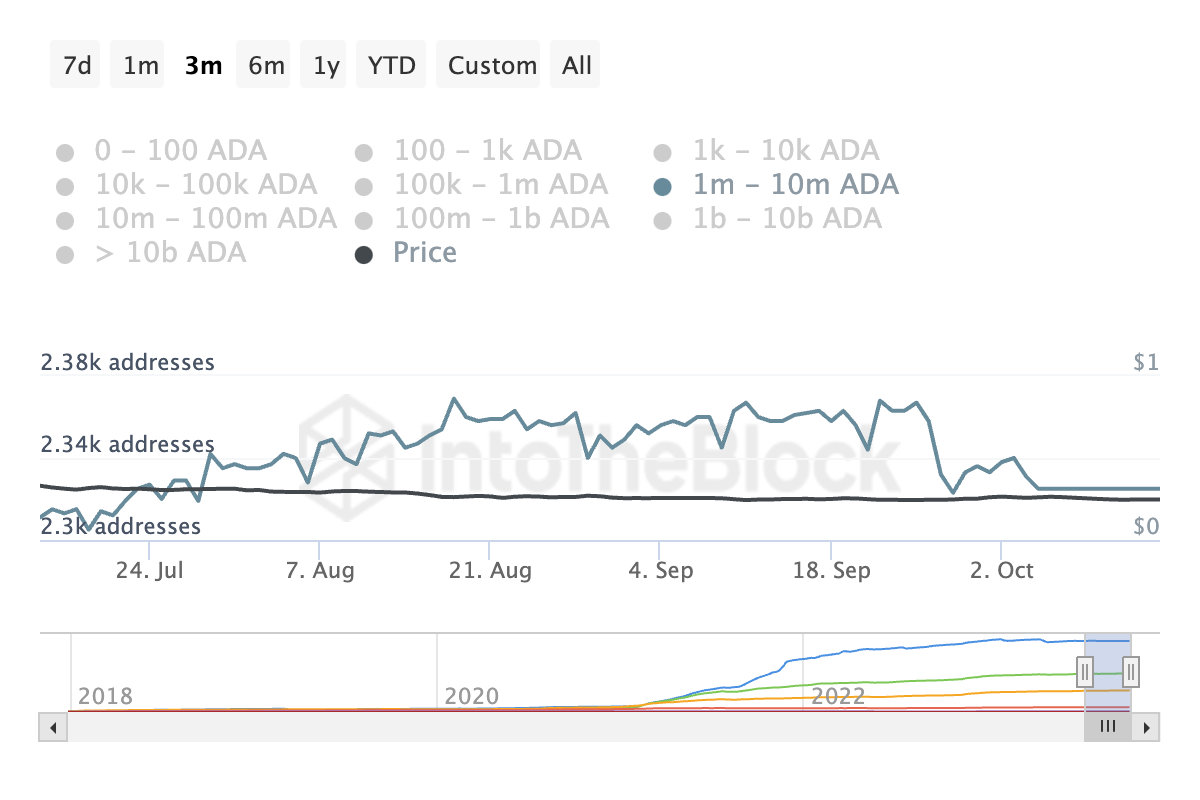Select the 1b – 10b ADA legend dot
Viewport: 1200px width, 800px height.
[x=662, y=218]
